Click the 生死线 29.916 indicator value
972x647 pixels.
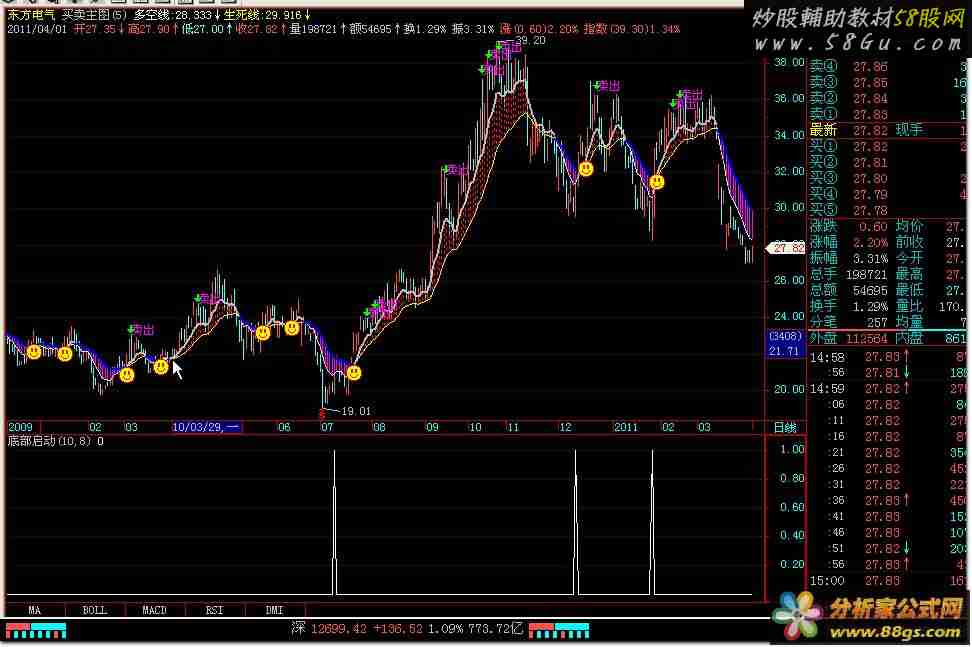click(x=266, y=14)
